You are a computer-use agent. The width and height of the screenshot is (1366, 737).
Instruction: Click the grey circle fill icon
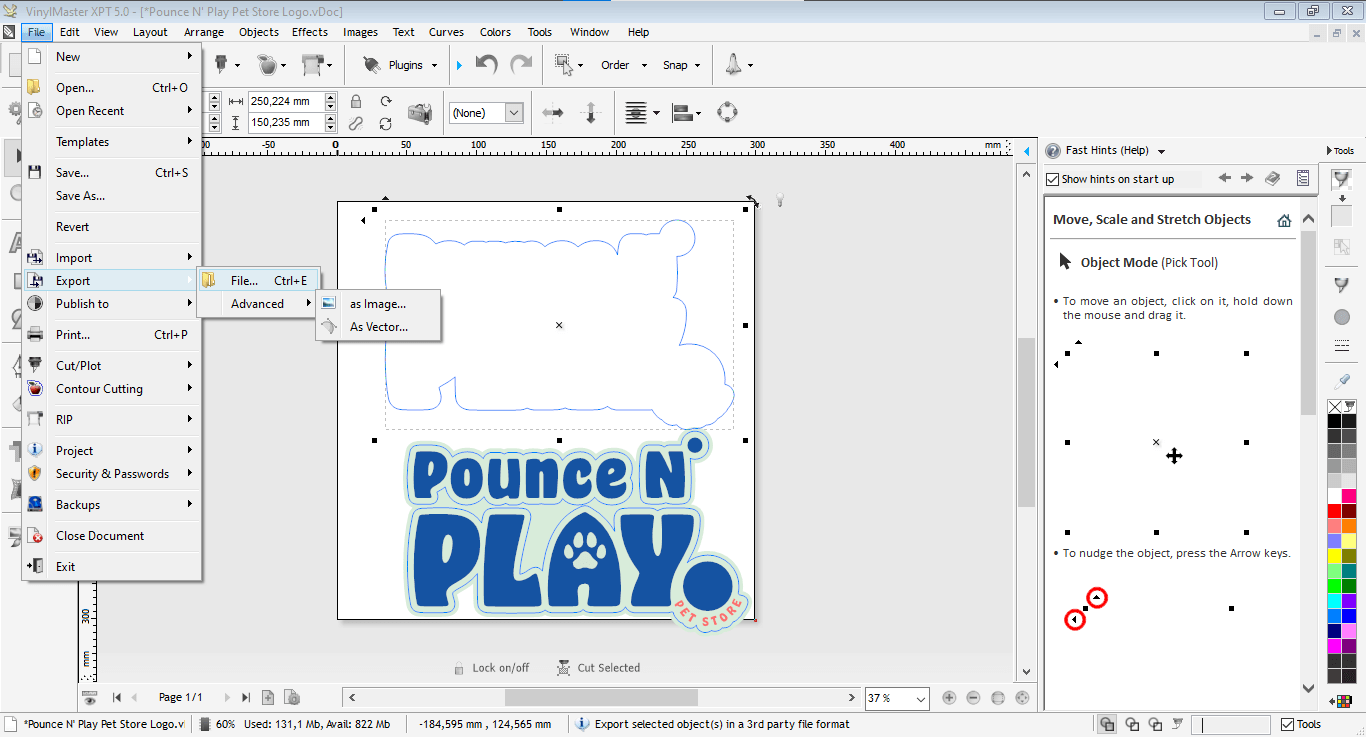tap(1342, 317)
